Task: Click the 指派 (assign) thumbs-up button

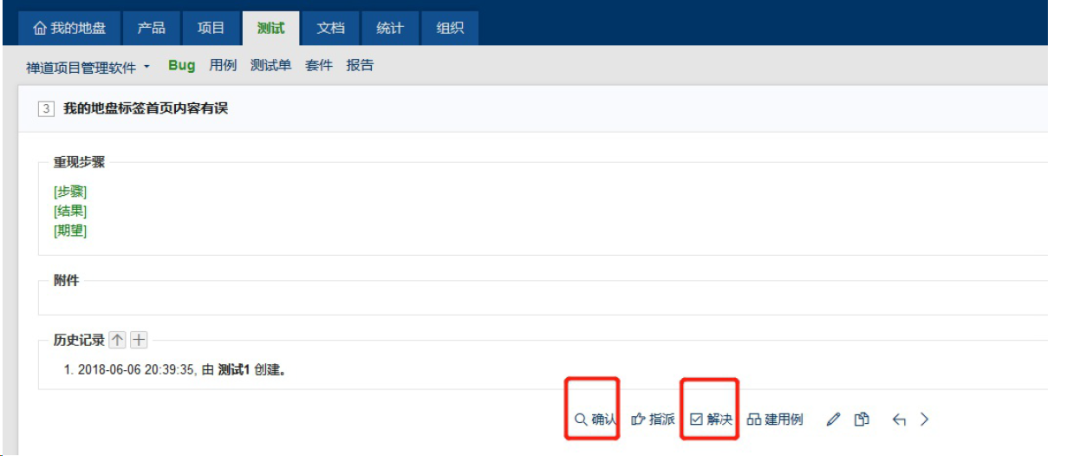Action: click(x=652, y=420)
